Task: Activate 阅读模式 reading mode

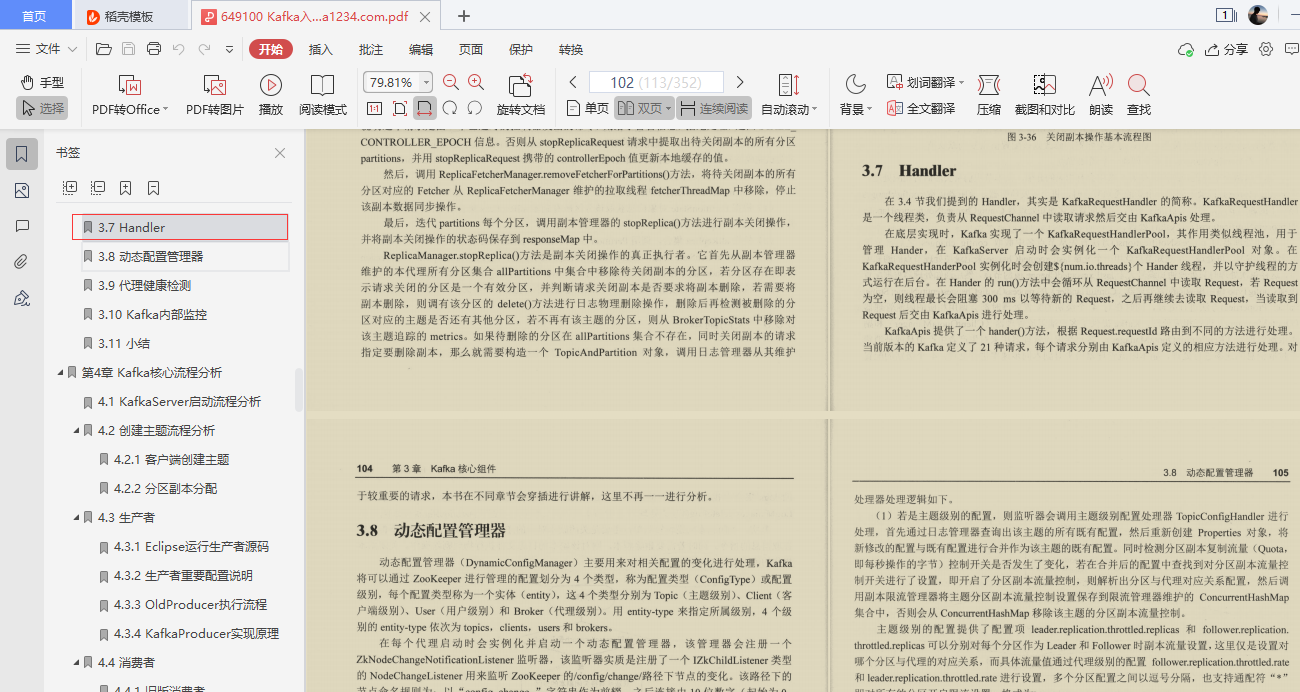Action: click(322, 95)
